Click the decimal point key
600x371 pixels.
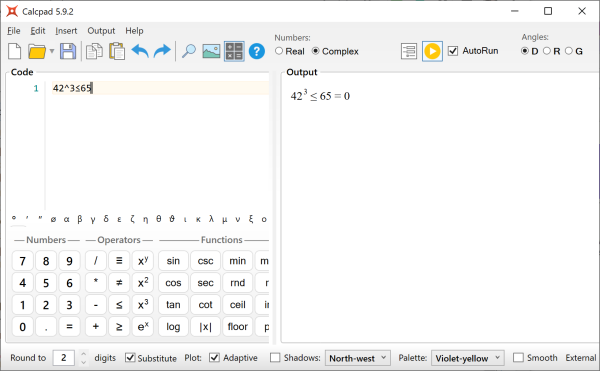[46, 327]
